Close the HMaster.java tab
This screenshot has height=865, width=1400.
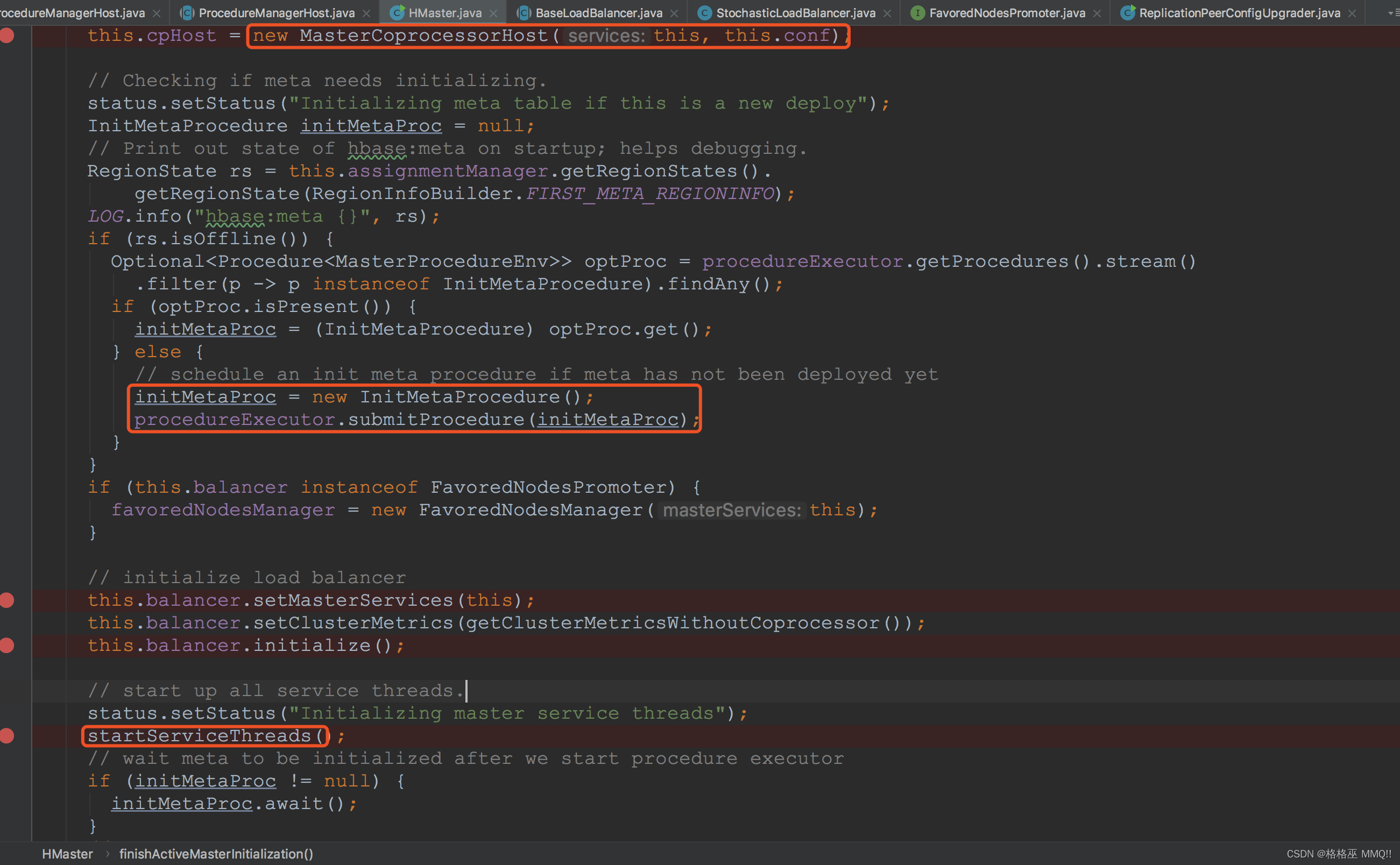[x=493, y=13]
